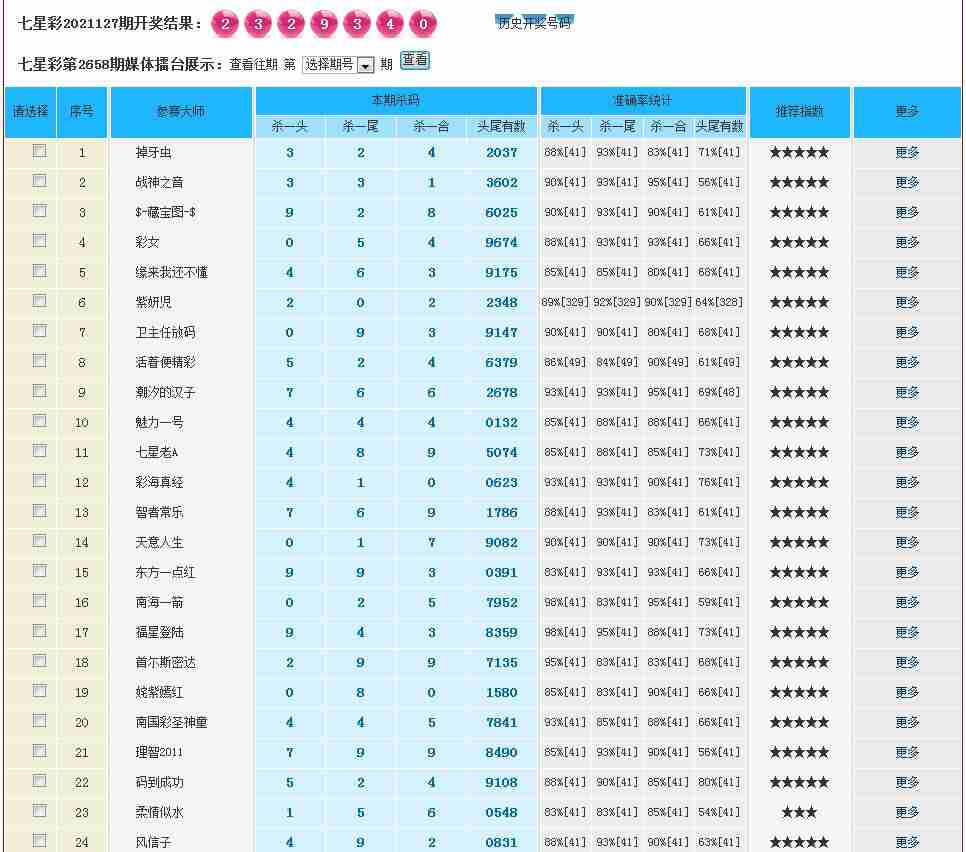Click the 杀一头 column header under 本期杀码
Image resolution: width=966 pixels, height=852 pixels.
290,126
